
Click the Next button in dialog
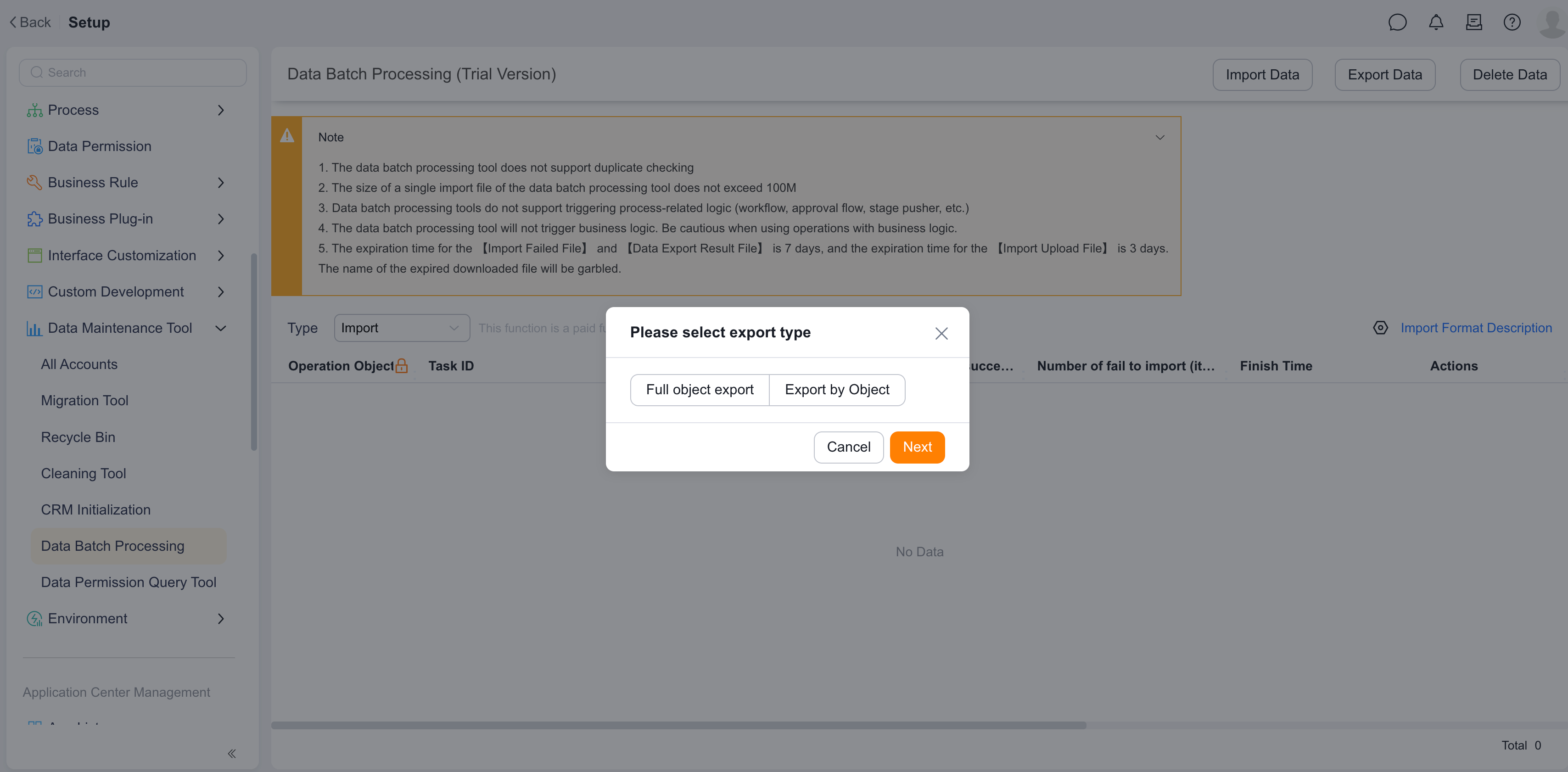coord(917,447)
